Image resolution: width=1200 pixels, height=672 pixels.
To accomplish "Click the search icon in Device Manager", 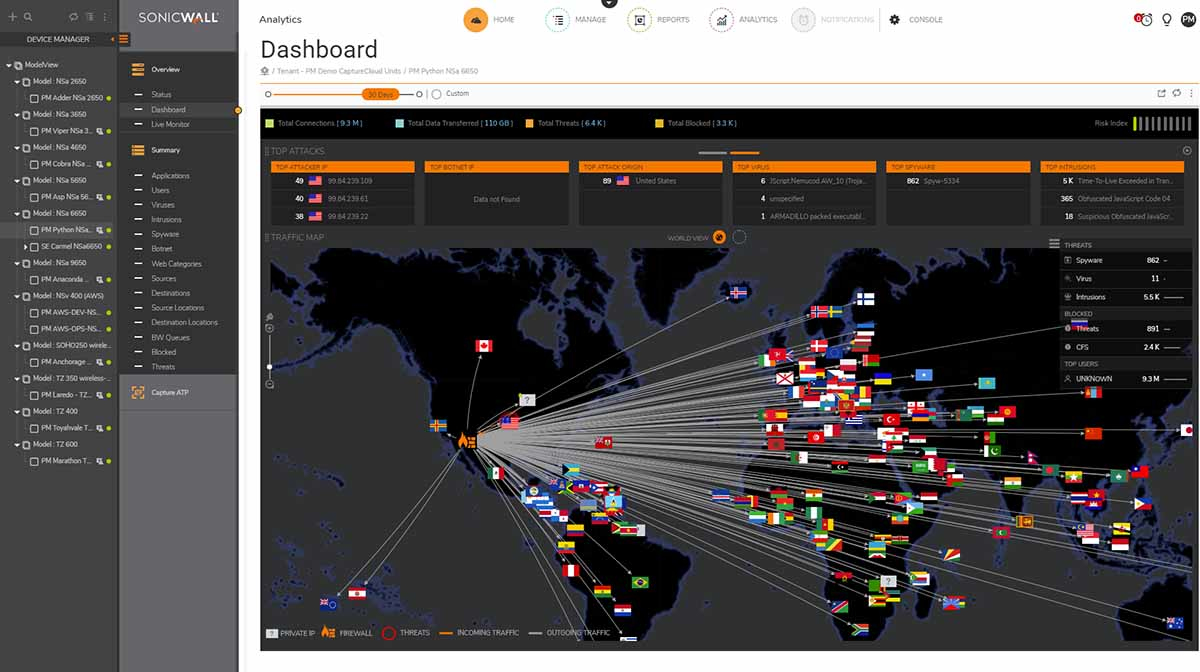I will (28, 17).
